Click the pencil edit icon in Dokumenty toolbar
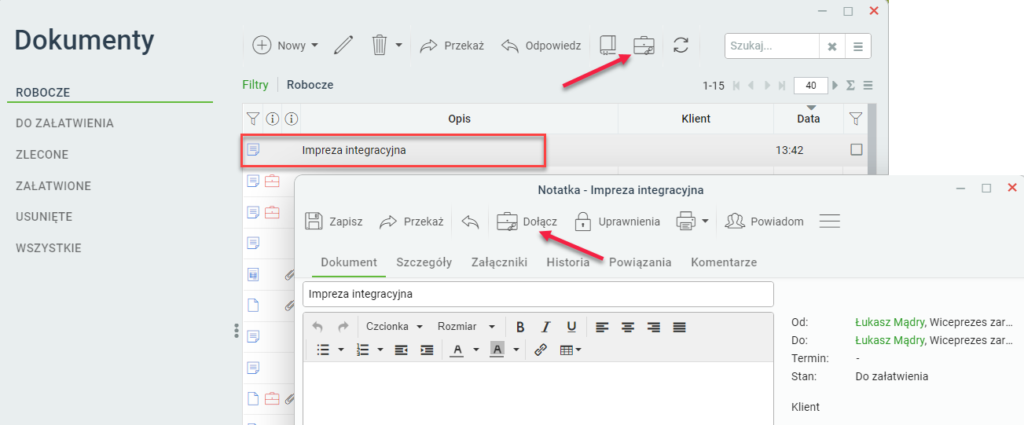1024x425 pixels. 343,46
